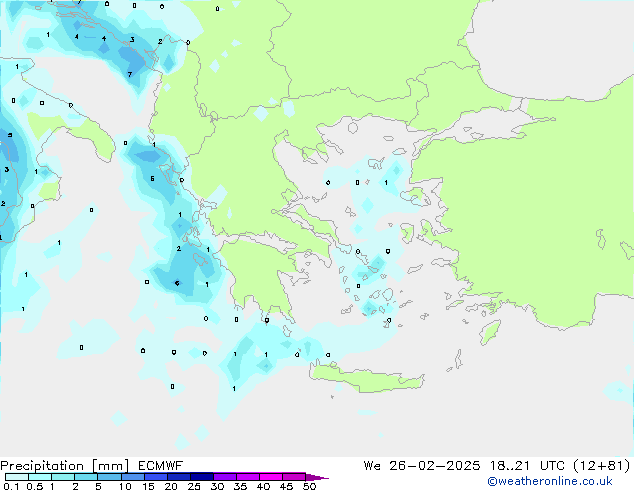Click the '35' legend scale label
The height and width of the screenshot is (490, 634).
[x=240, y=486]
